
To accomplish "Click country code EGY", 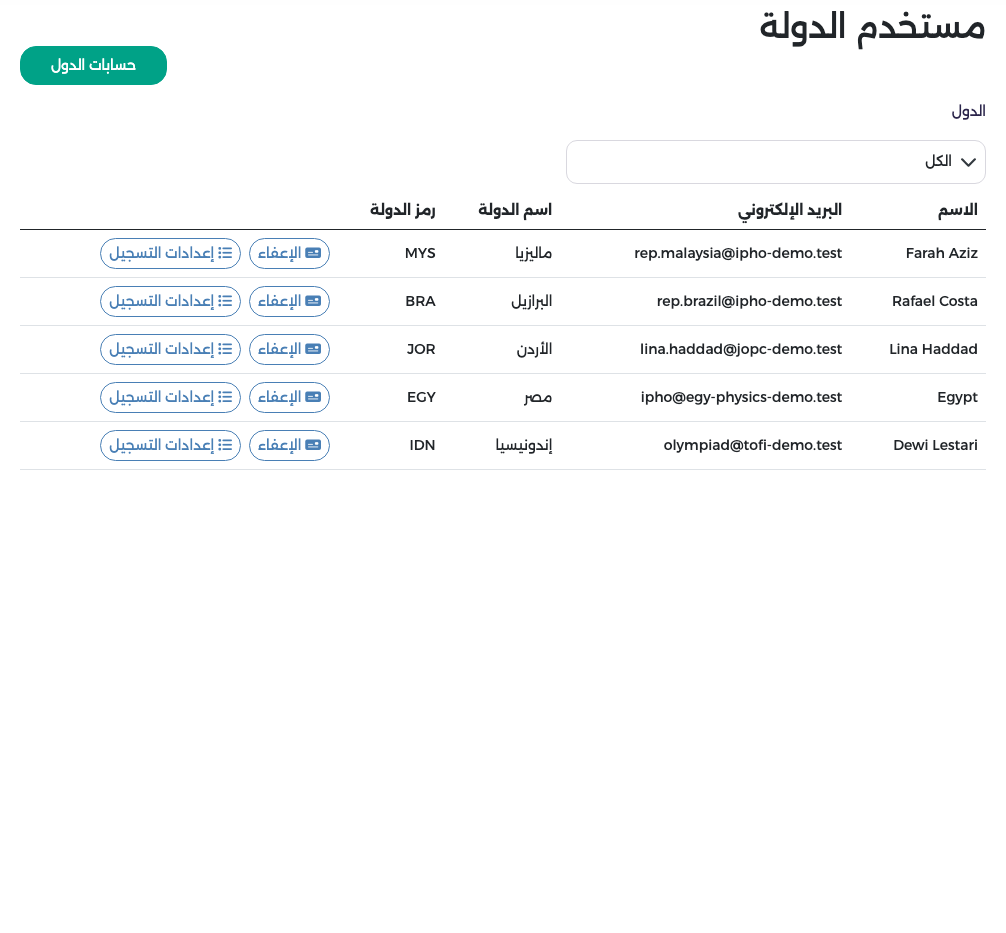I will point(422,398).
